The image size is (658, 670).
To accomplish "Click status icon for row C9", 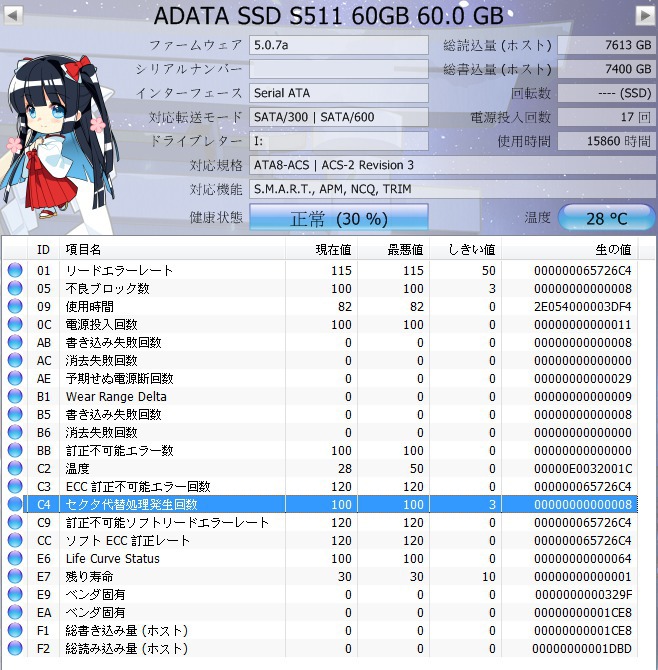I will 15,522.
